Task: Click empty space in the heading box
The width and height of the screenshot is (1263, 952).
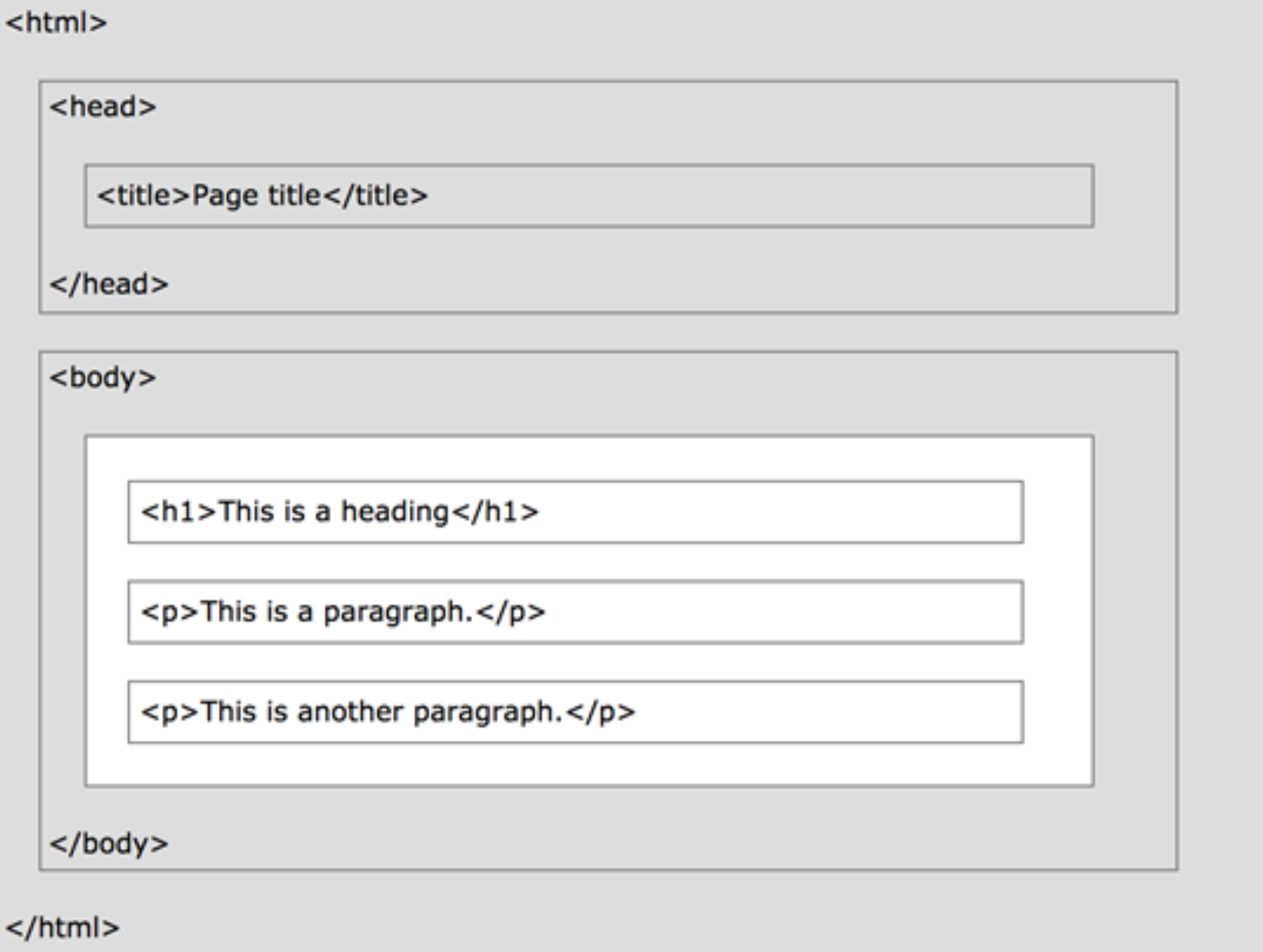Action: click(776, 512)
